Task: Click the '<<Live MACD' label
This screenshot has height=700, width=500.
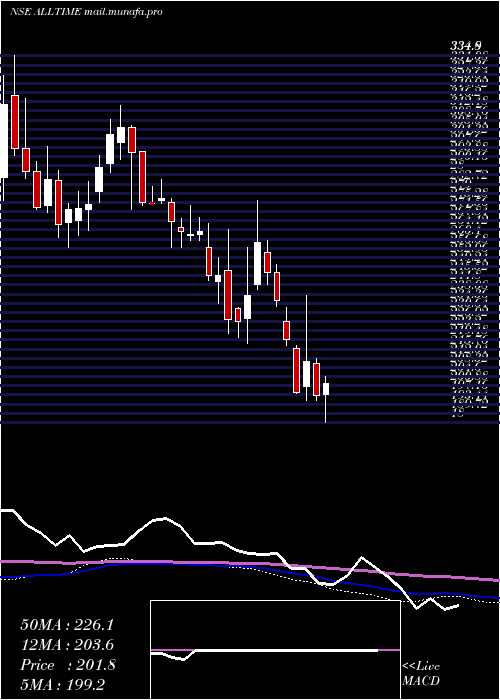Action: coord(421,674)
